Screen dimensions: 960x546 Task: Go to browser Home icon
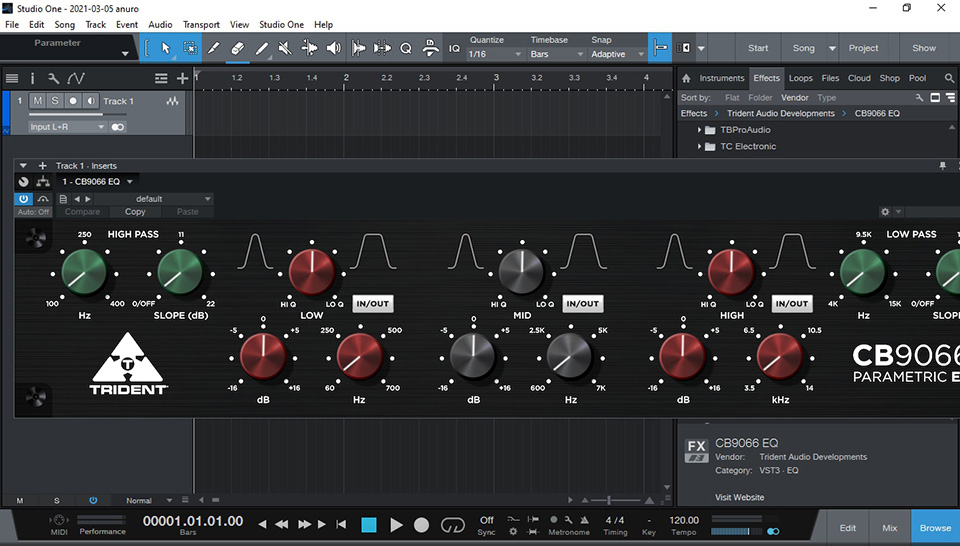click(x=686, y=78)
